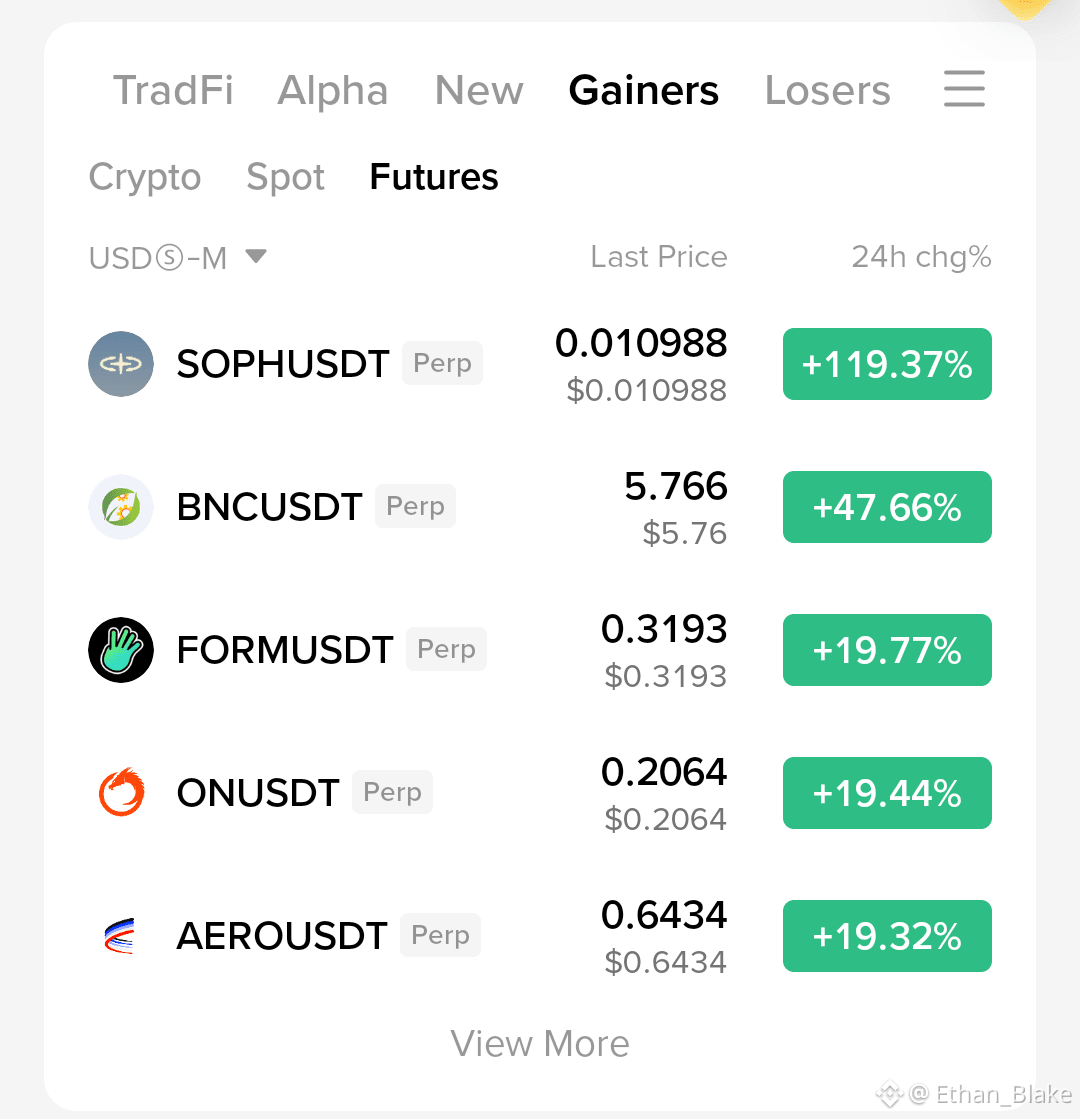The width and height of the screenshot is (1080, 1119).
Task: Open the hamburger menu icon
Action: [x=964, y=88]
